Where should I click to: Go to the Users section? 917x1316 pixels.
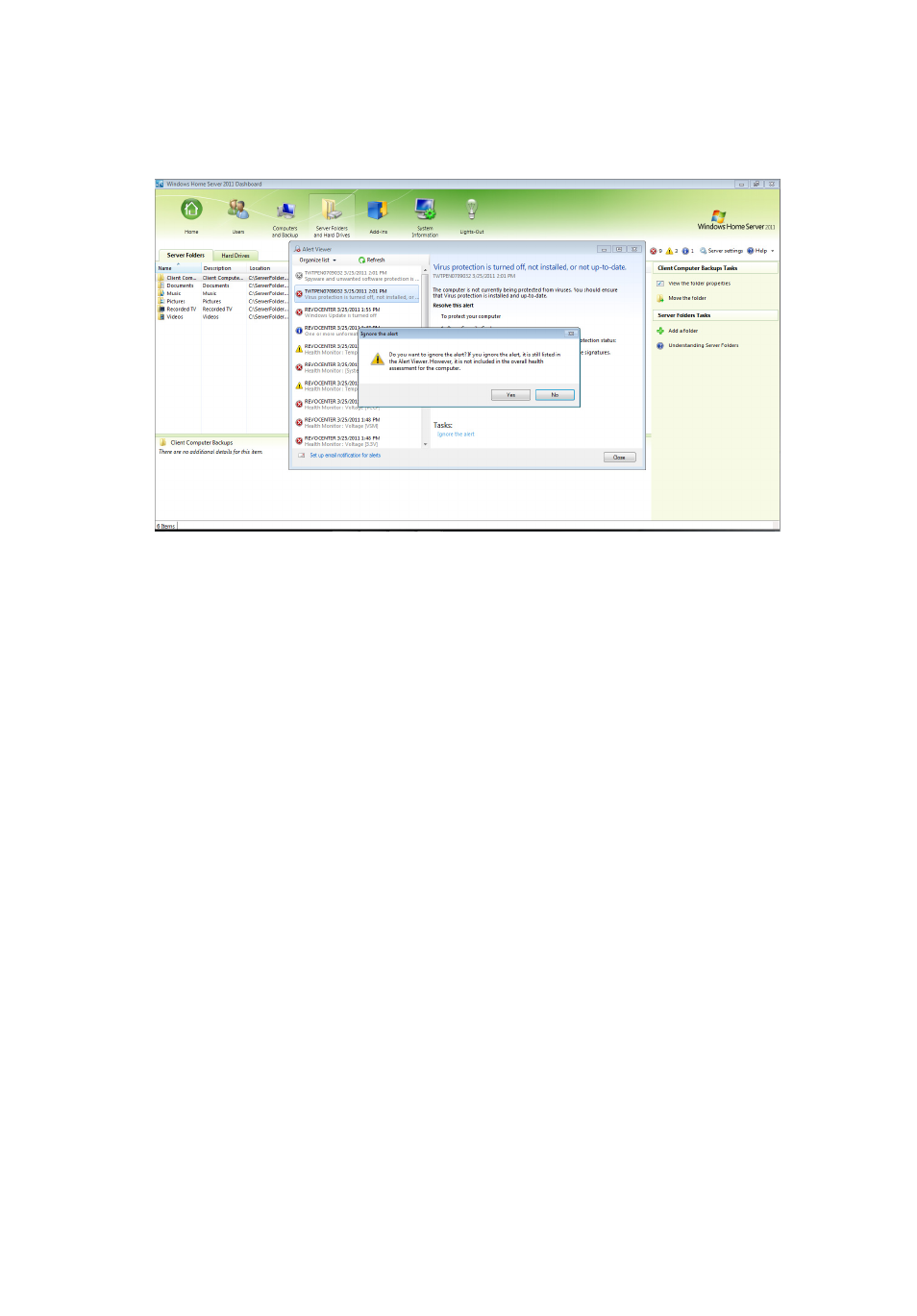pyautogui.click(x=238, y=216)
